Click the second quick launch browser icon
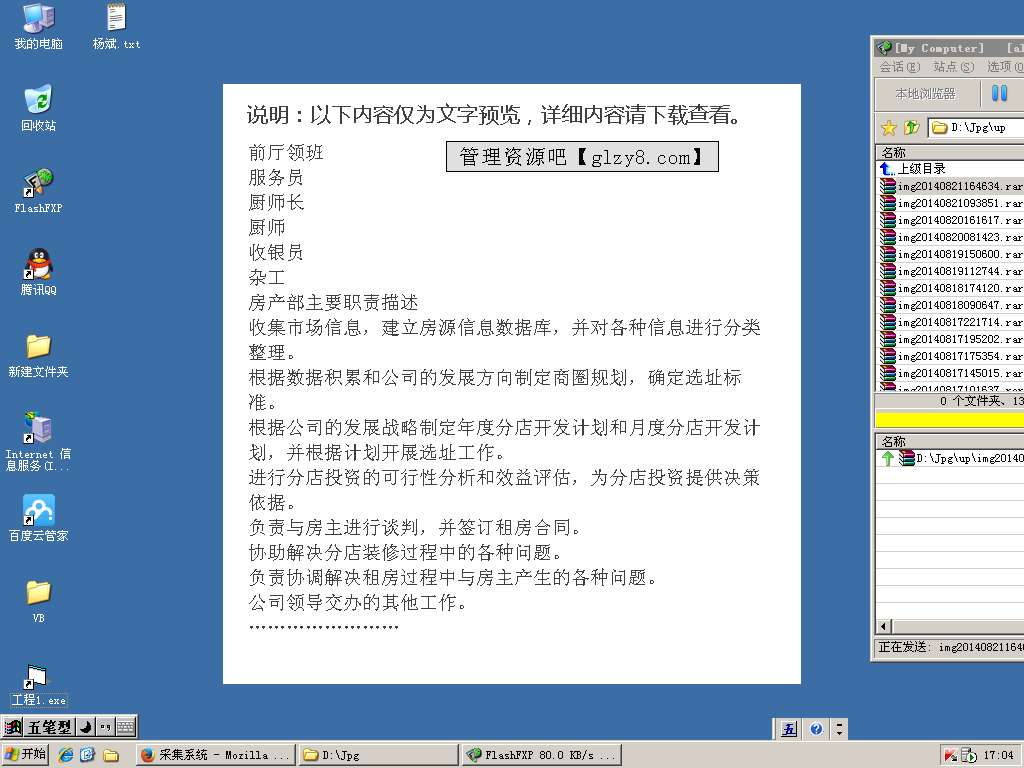 click(88, 754)
